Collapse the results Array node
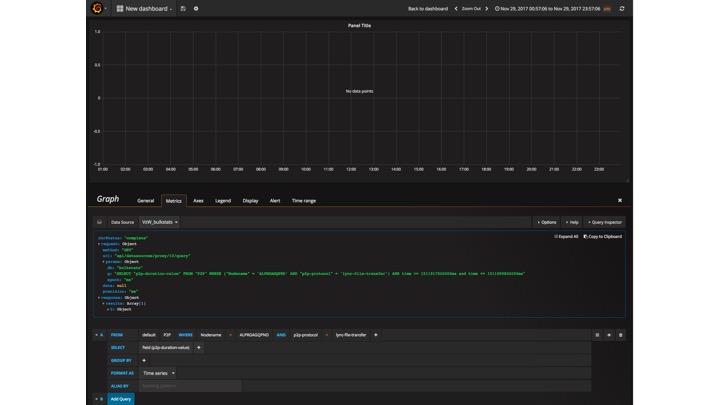 tap(103, 304)
